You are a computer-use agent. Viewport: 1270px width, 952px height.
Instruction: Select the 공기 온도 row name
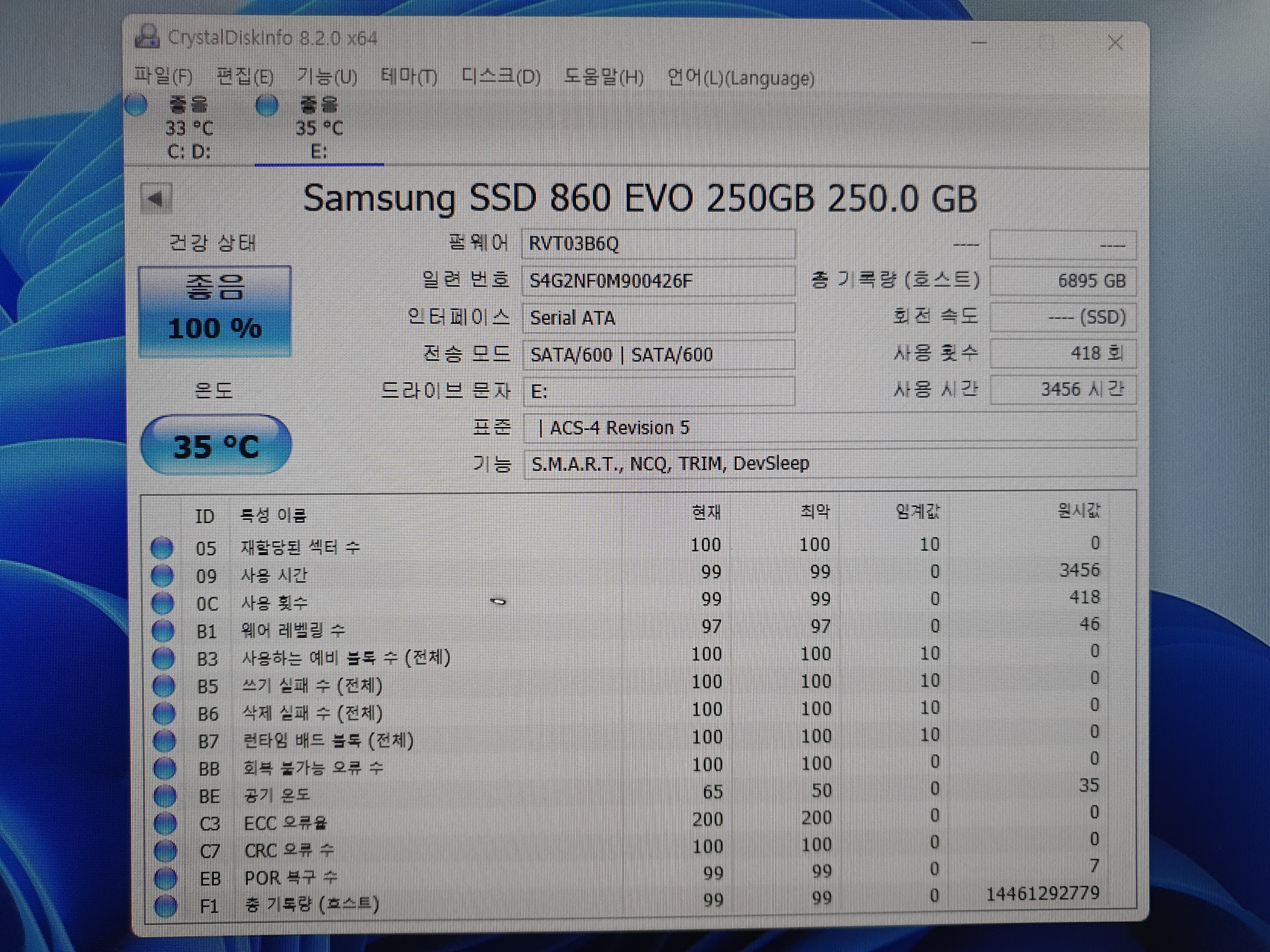point(277,795)
